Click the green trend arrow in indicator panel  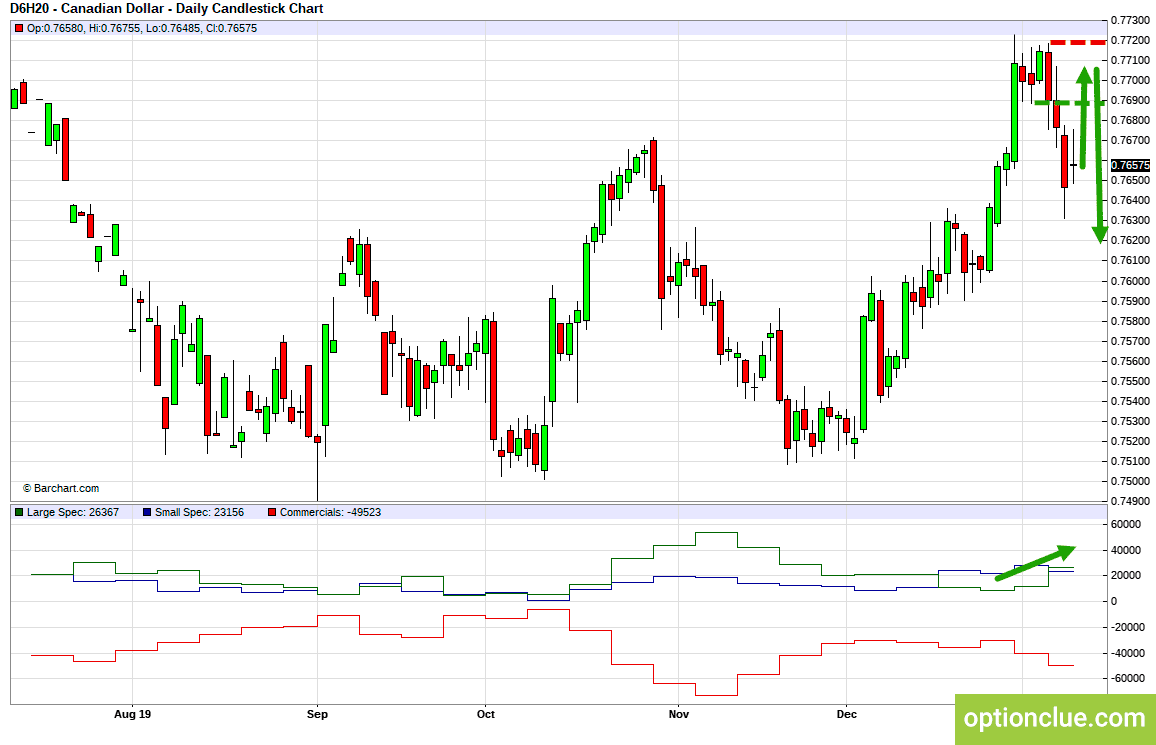point(1036,563)
